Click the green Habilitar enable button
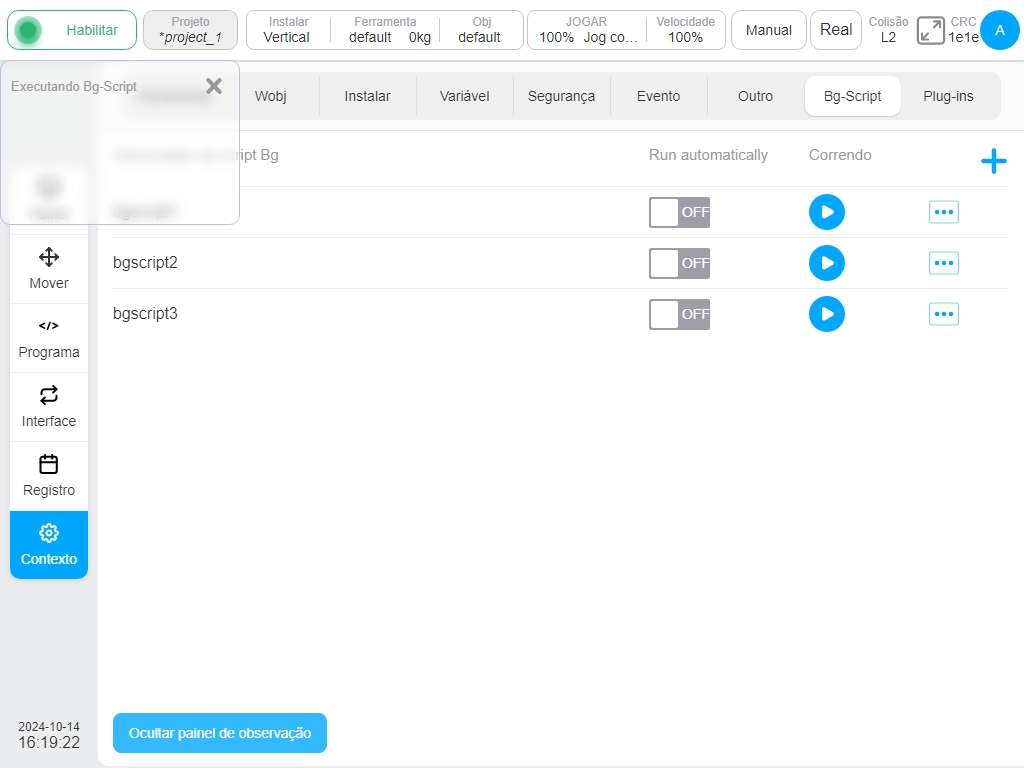This screenshot has height=768, width=1024. click(72, 30)
